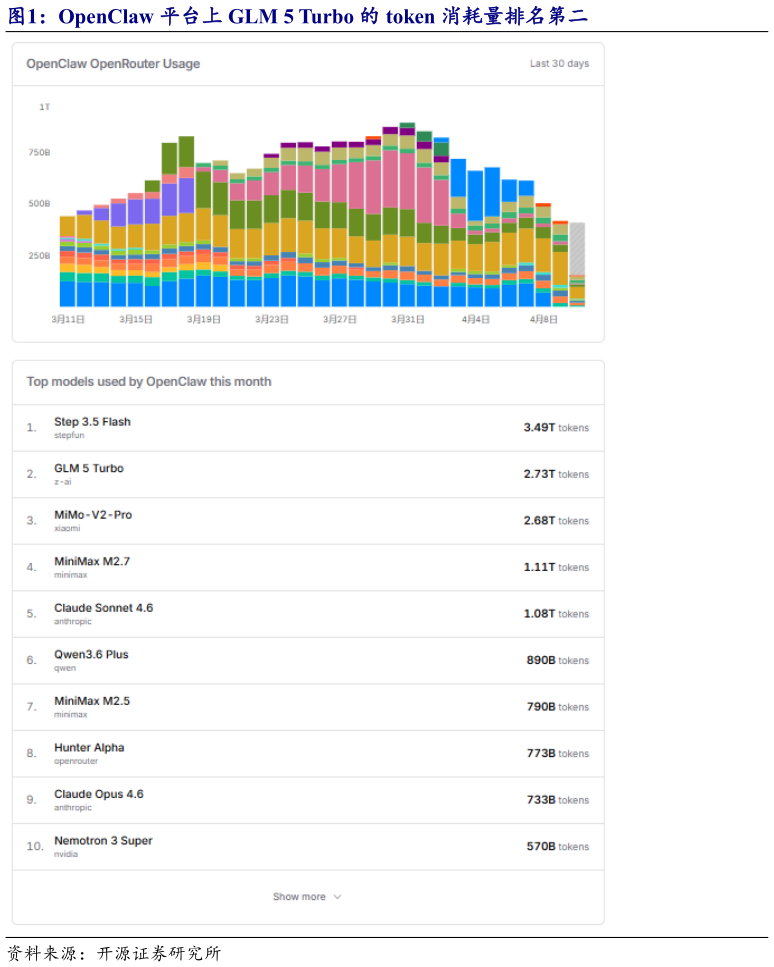This screenshot has height=967, width=774.
Task: Click the 2.68T tokens value
Action: tap(556, 521)
